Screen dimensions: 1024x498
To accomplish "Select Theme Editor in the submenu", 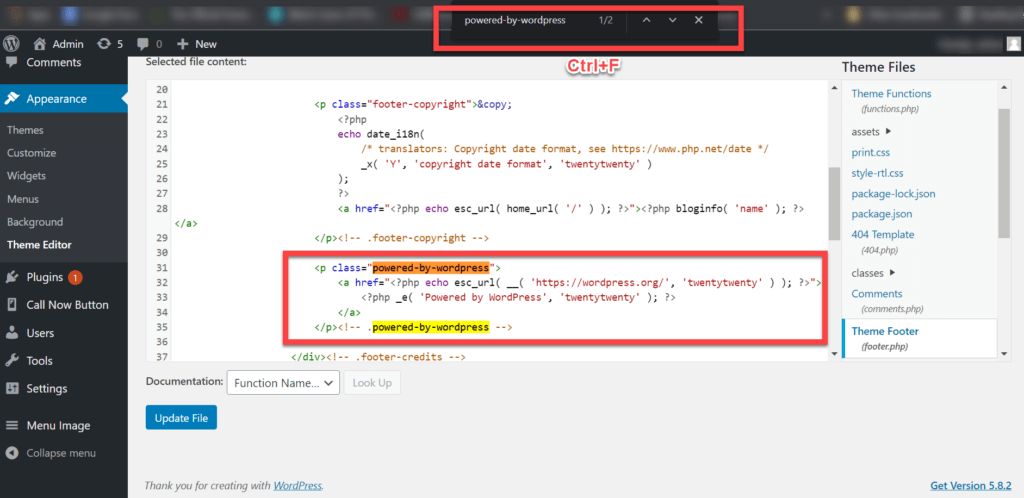I will point(39,245).
